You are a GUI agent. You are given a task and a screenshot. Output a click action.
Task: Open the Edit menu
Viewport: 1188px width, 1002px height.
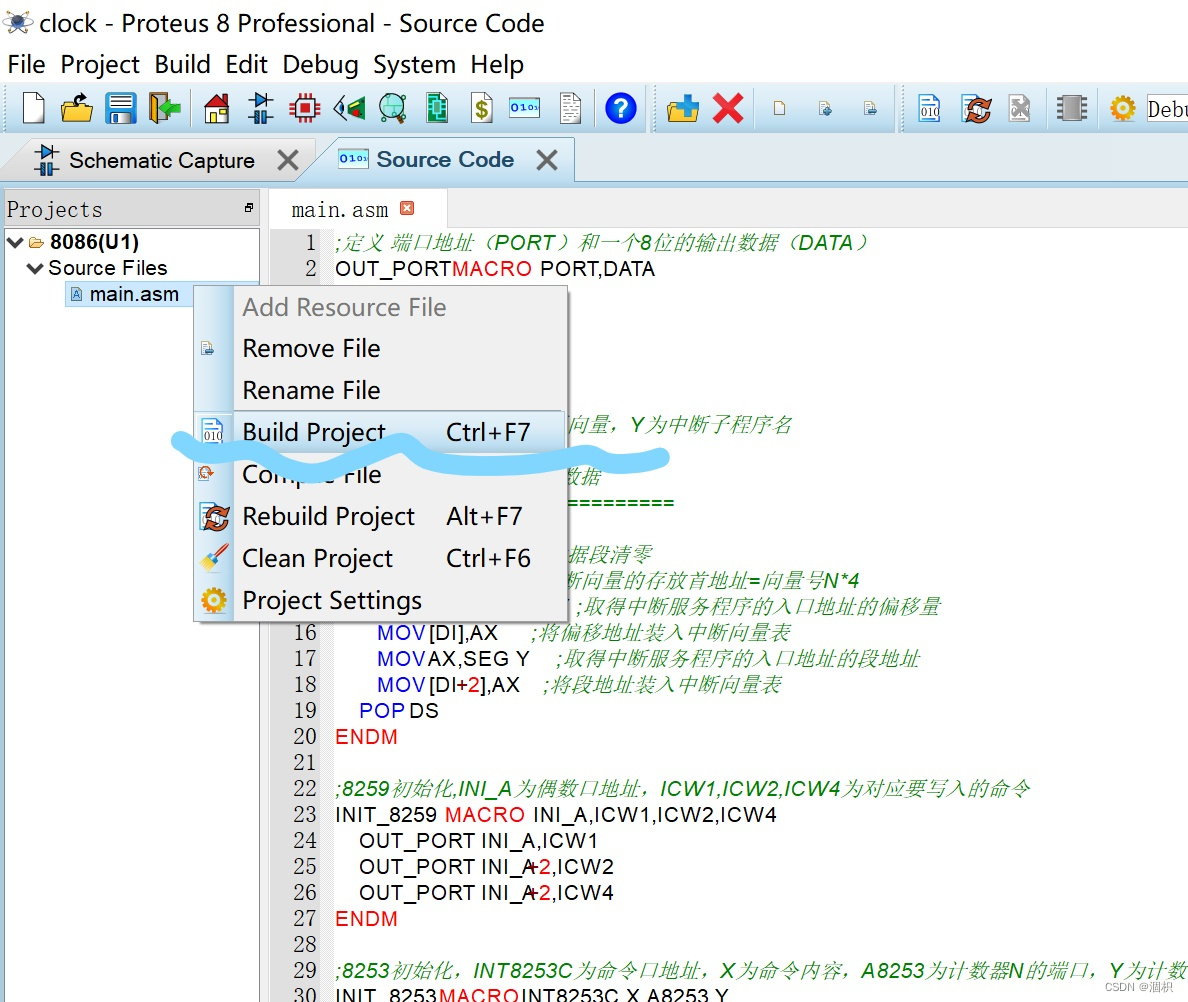click(x=246, y=64)
